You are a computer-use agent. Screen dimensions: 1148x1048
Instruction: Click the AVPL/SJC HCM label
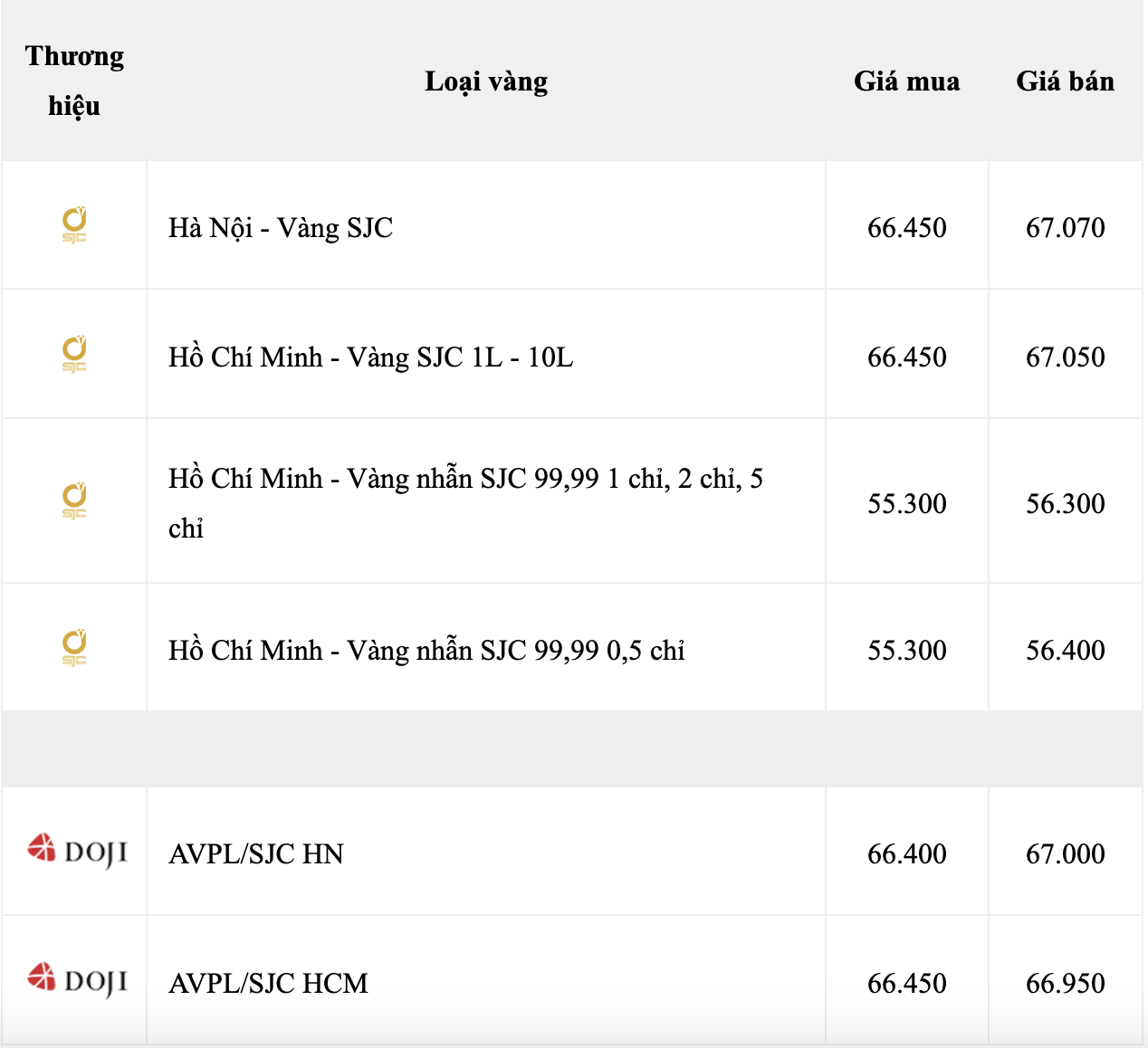coord(268,984)
